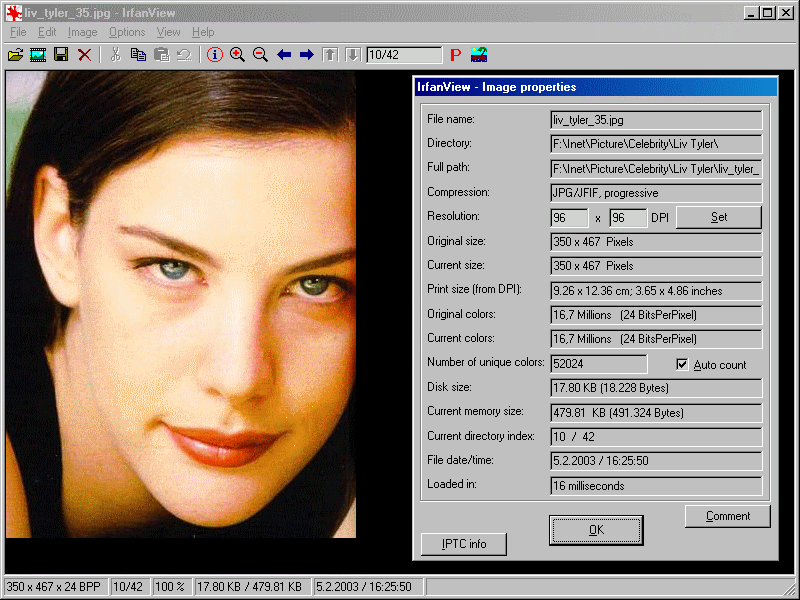Image resolution: width=800 pixels, height=600 pixels.
Task: Go to the previous image with the arrow icon
Action: [283, 55]
